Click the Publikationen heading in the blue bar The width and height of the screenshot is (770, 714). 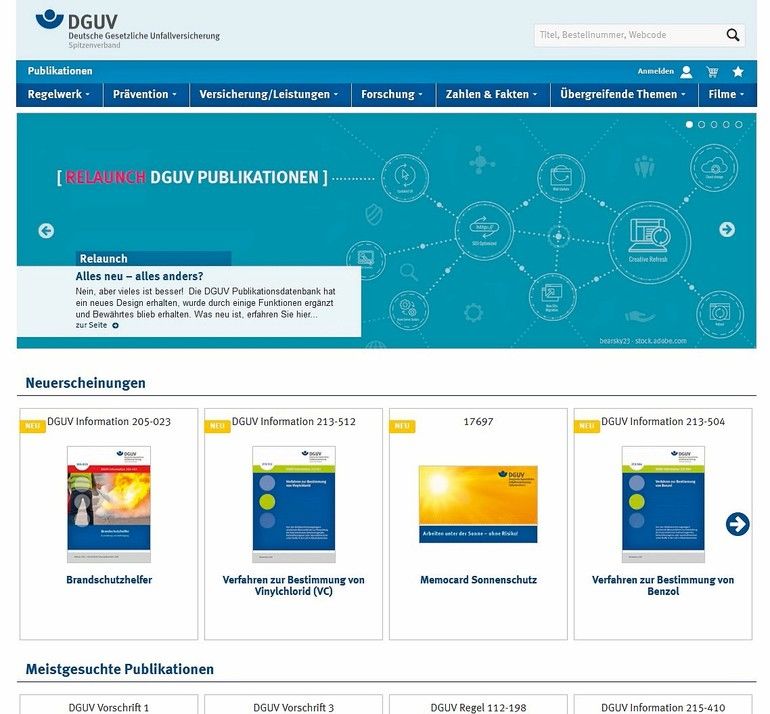pyautogui.click(x=60, y=71)
